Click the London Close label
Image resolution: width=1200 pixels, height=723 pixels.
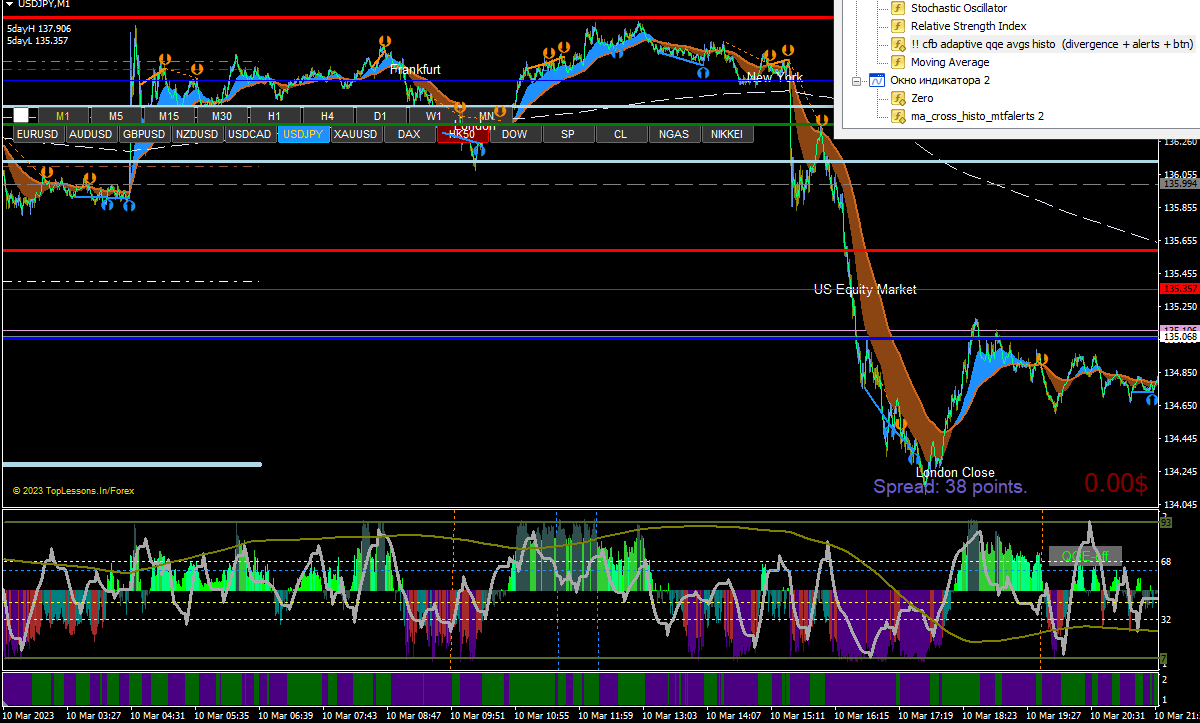[955, 472]
